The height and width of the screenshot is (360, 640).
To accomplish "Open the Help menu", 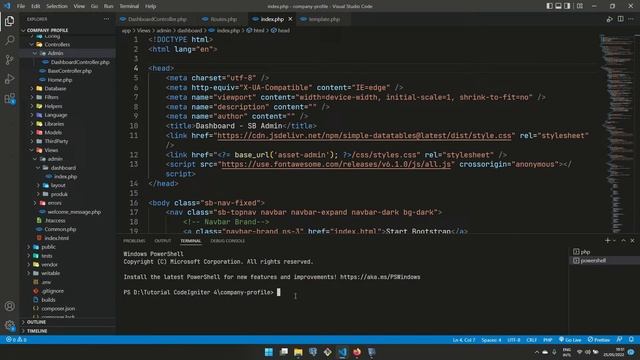I will [x=151, y=6].
